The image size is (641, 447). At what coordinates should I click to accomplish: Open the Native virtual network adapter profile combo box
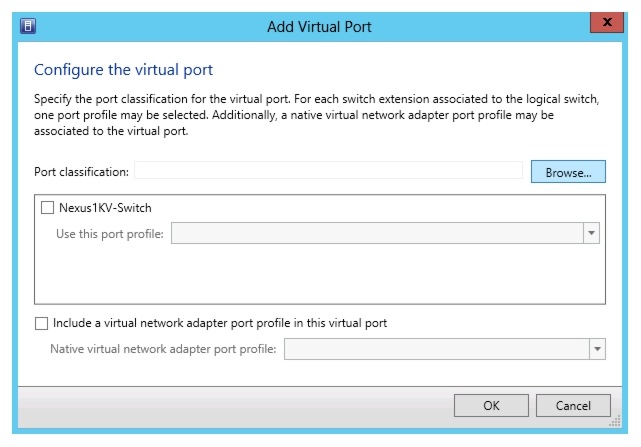436,349
